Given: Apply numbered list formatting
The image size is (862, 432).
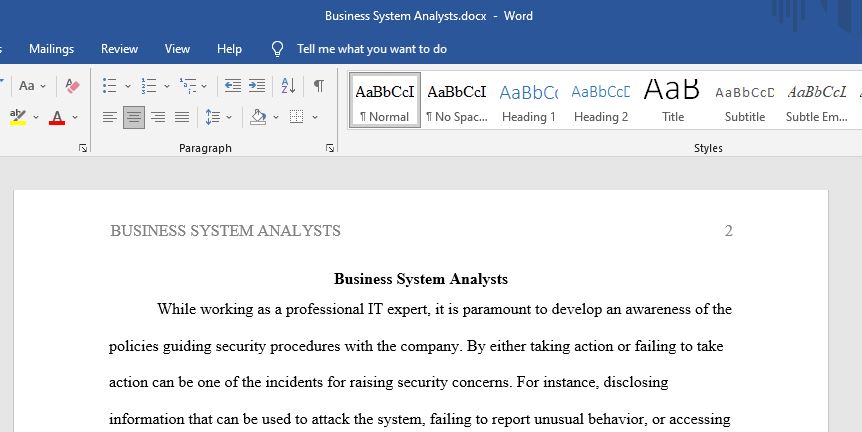Looking at the screenshot, I should point(148,86).
